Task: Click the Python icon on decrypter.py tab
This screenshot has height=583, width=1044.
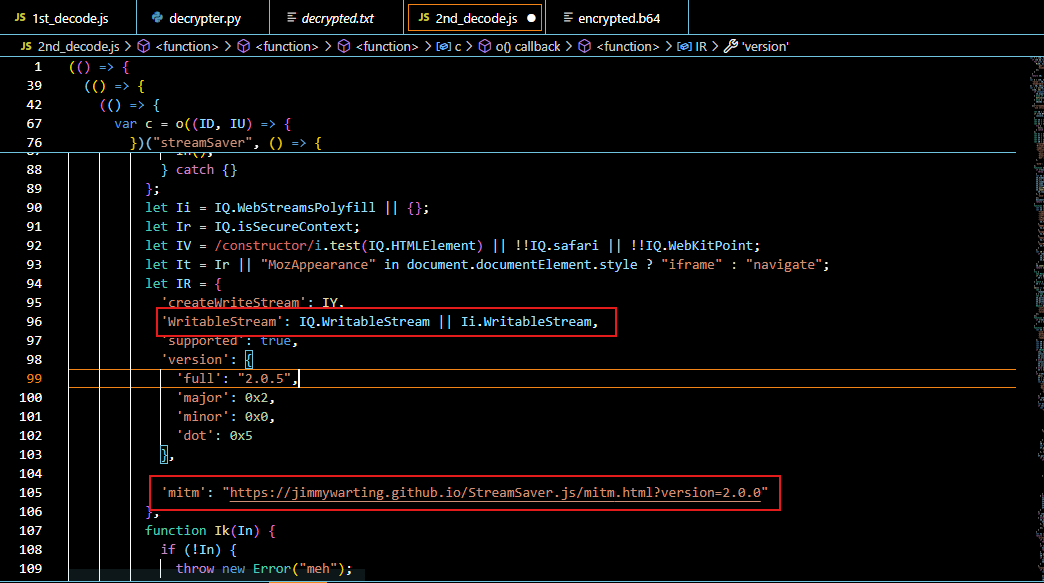Action: [x=157, y=18]
